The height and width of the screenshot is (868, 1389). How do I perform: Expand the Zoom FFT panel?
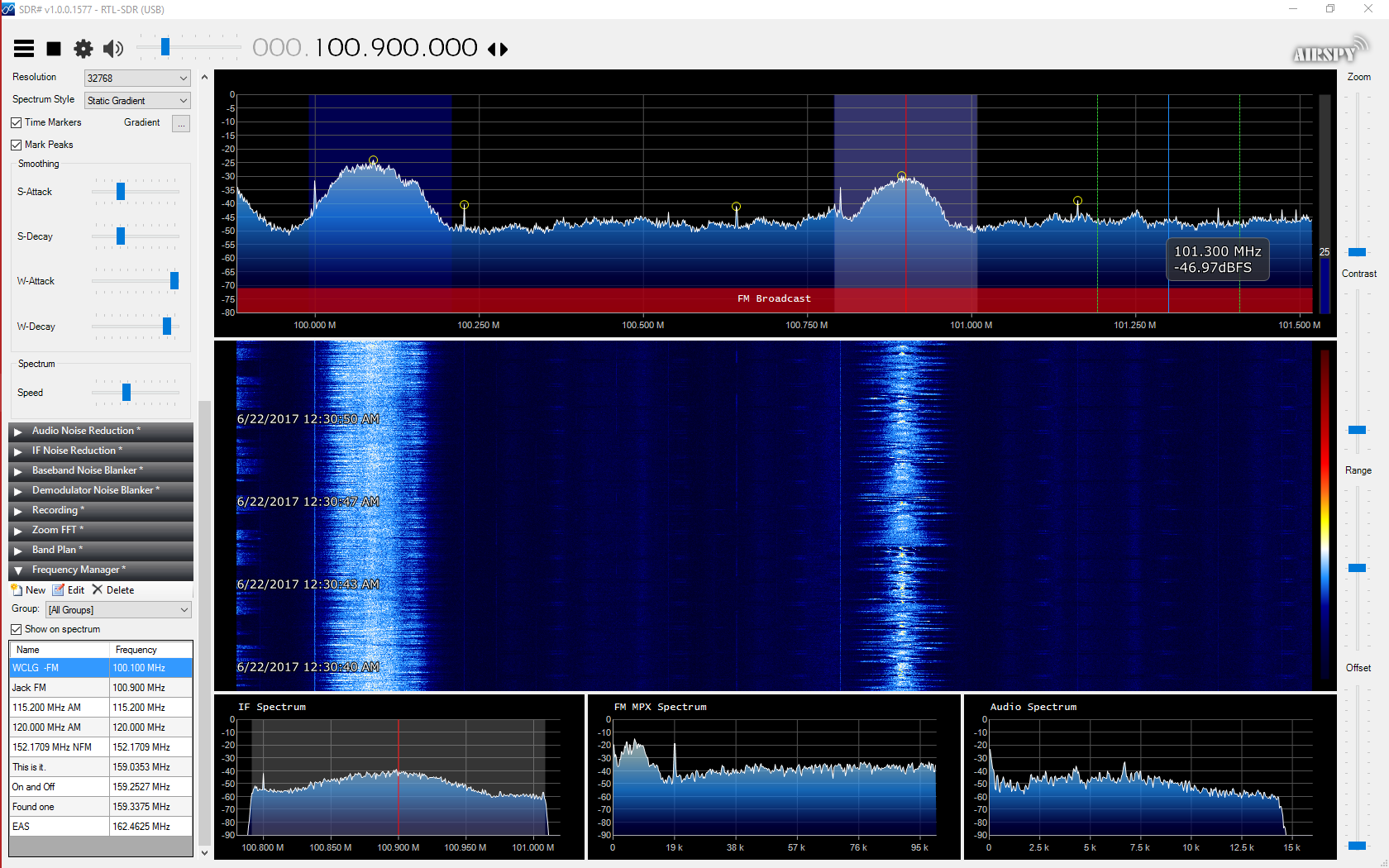[101, 530]
